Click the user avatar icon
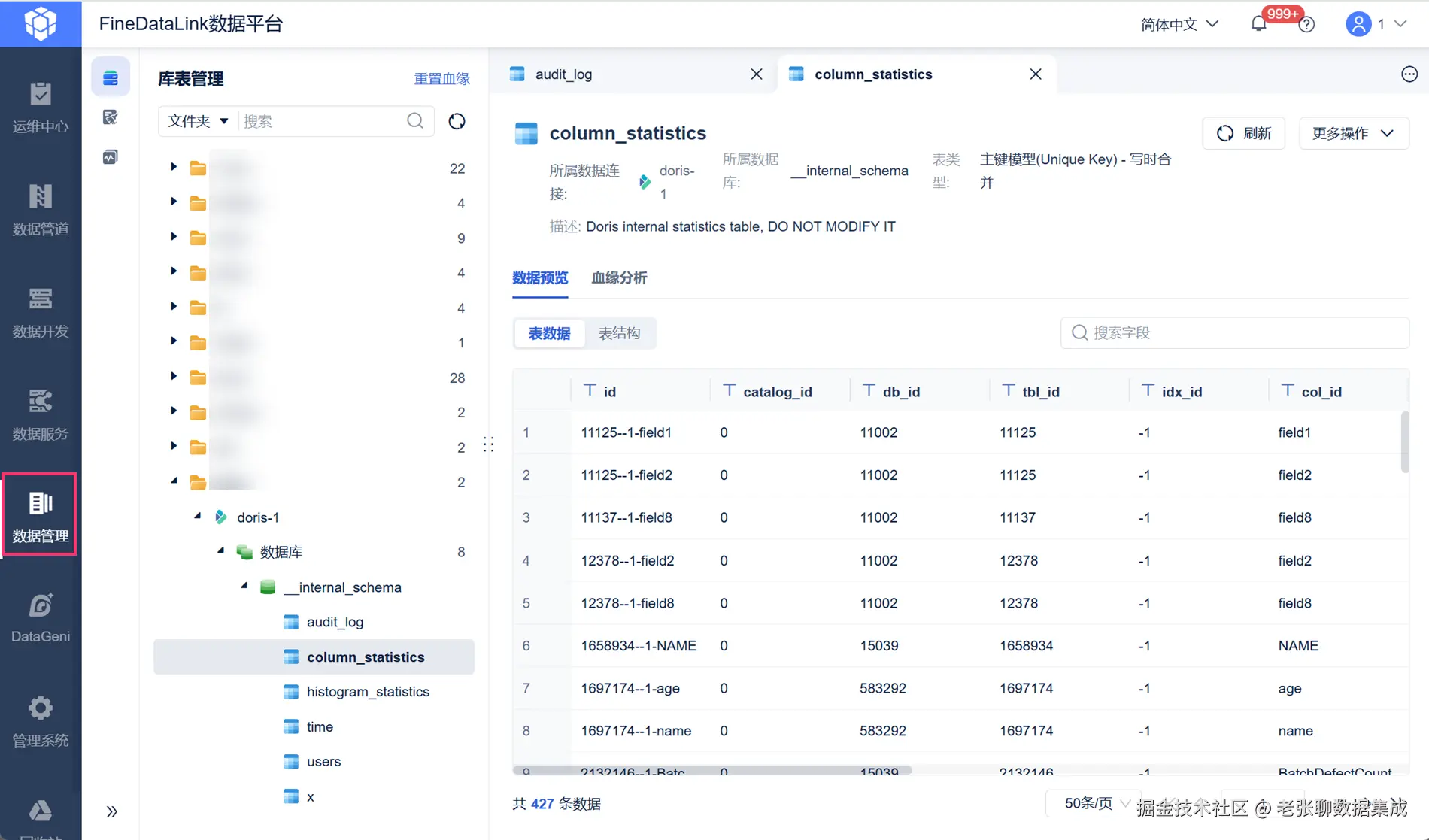The height and width of the screenshot is (840, 1429). [1358, 24]
